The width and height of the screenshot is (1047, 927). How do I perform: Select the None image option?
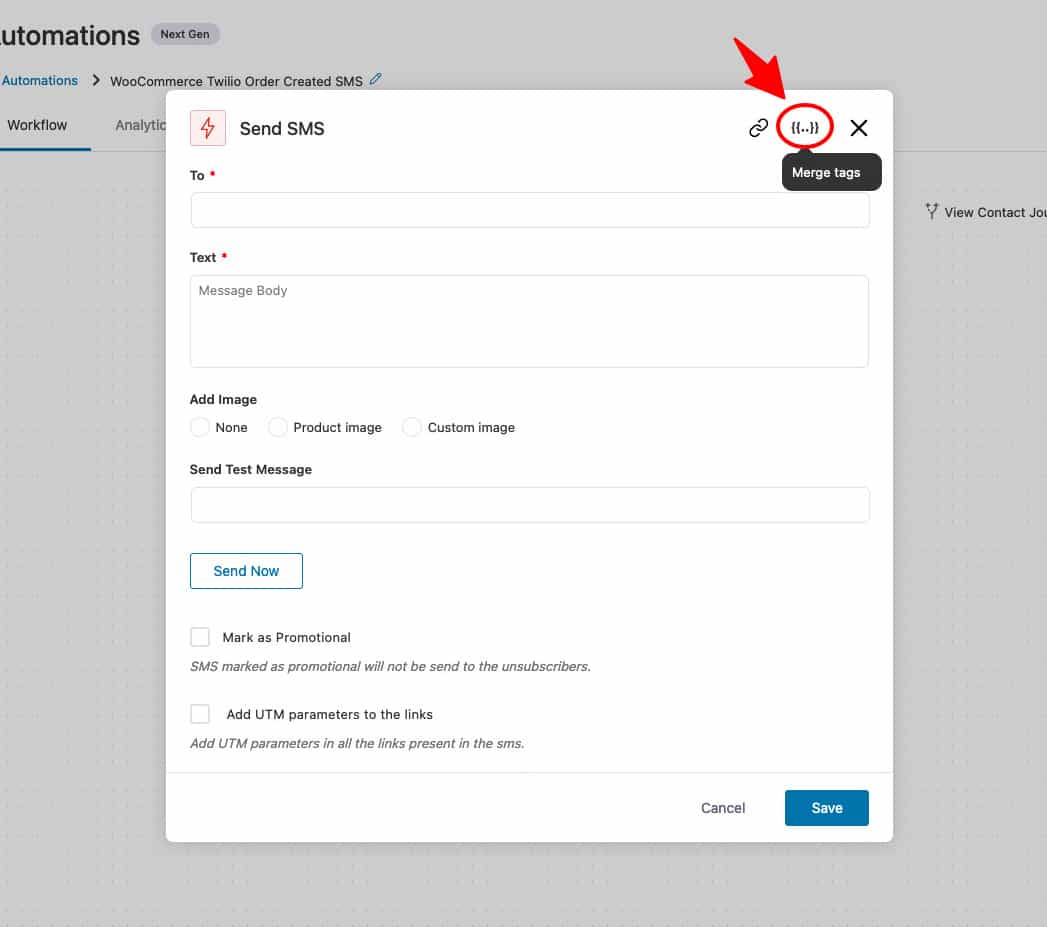coord(200,427)
